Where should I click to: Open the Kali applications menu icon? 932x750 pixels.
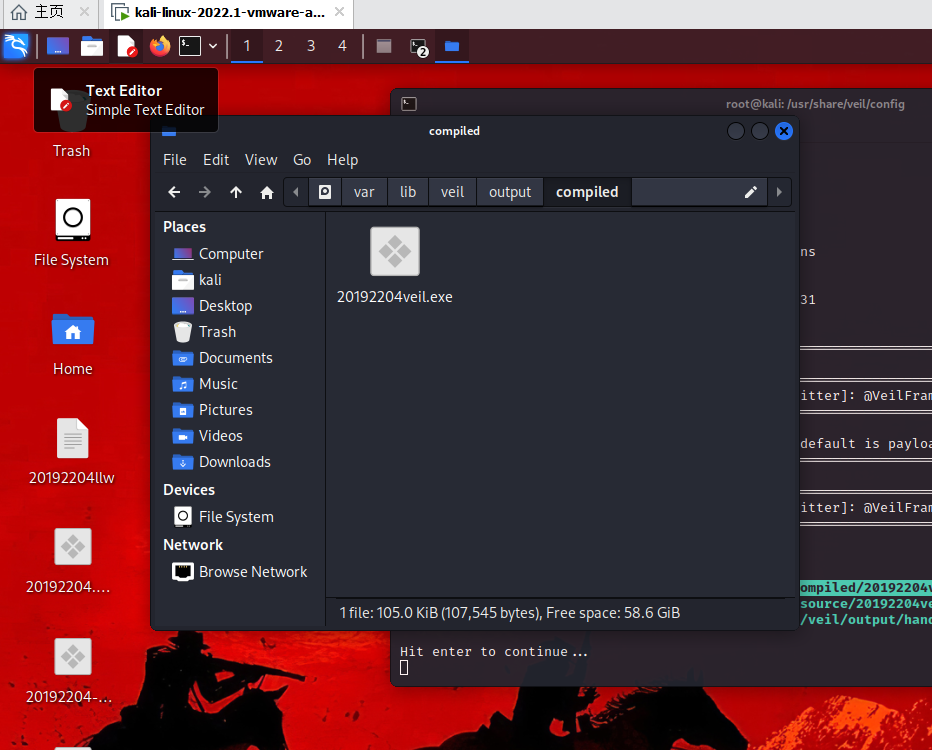point(16,46)
